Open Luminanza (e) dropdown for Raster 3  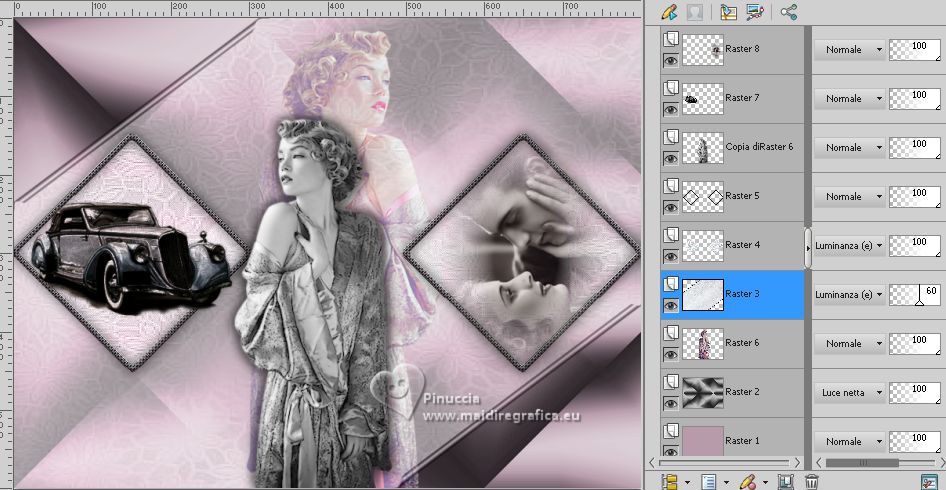click(849, 294)
